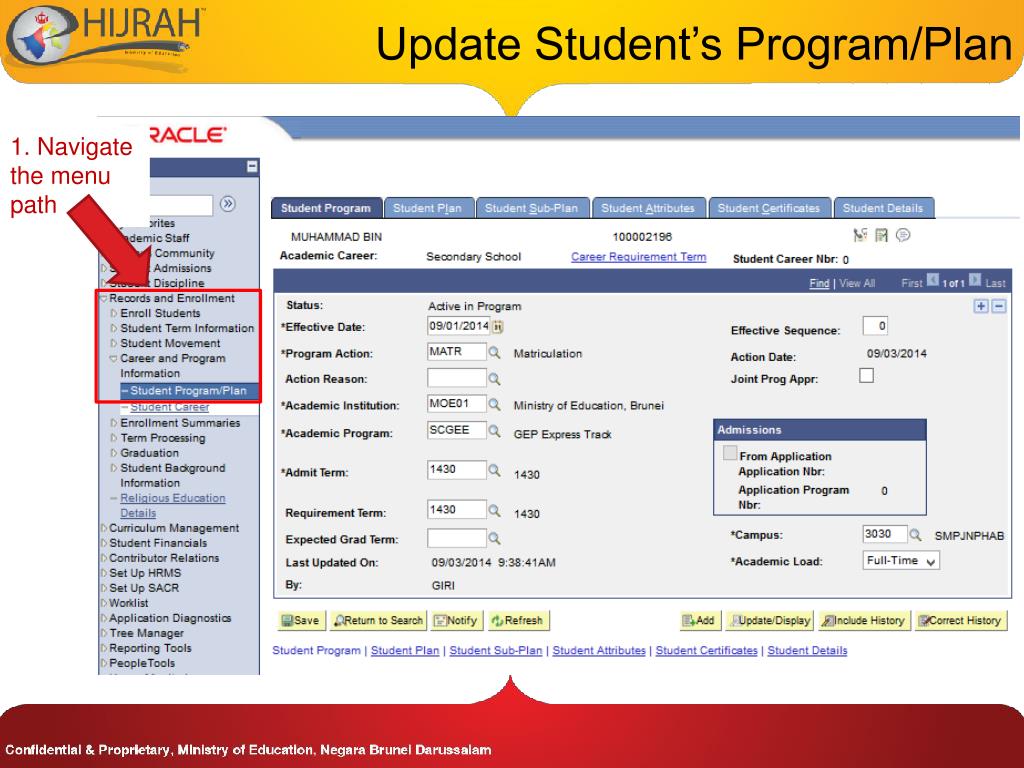Image resolution: width=1024 pixels, height=768 pixels.
Task: Expand Enrollment Summaries folder
Action: pyautogui.click(x=114, y=423)
